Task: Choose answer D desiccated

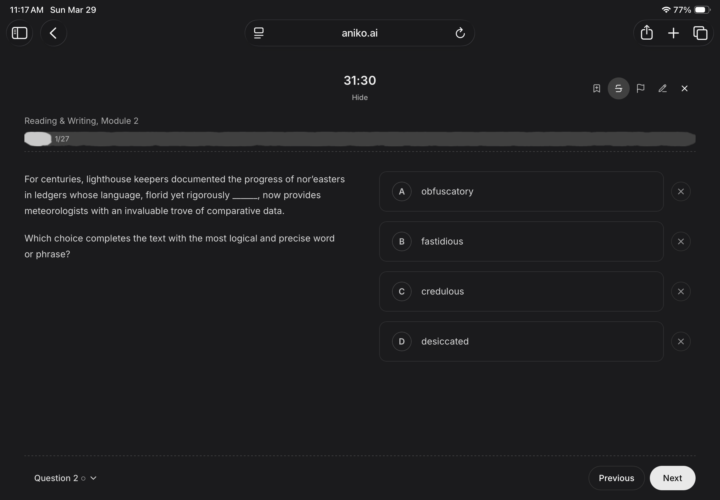Action: [521, 342]
